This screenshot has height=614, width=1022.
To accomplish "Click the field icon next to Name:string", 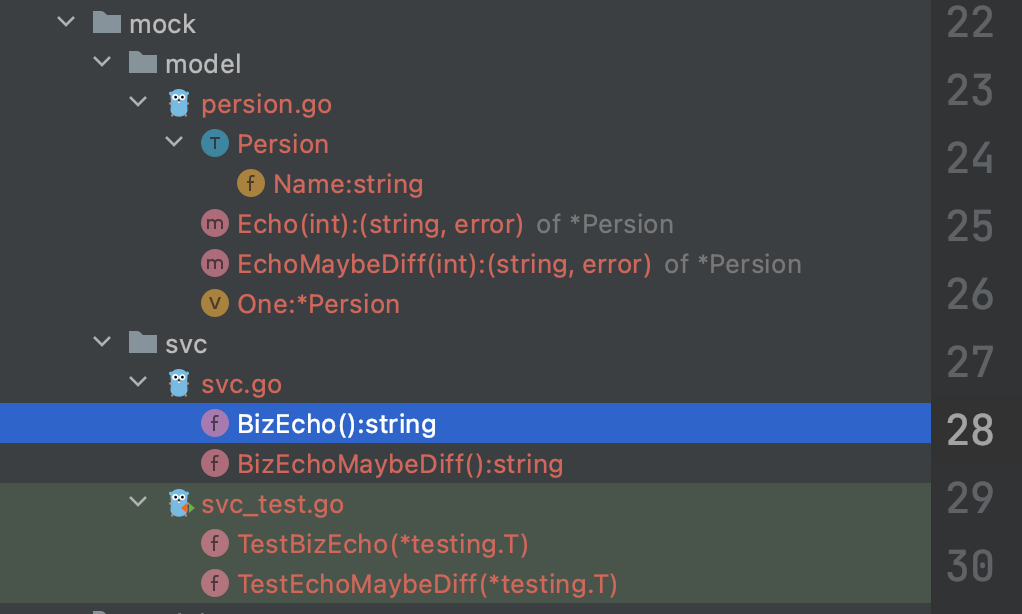I will click(x=250, y=183).
